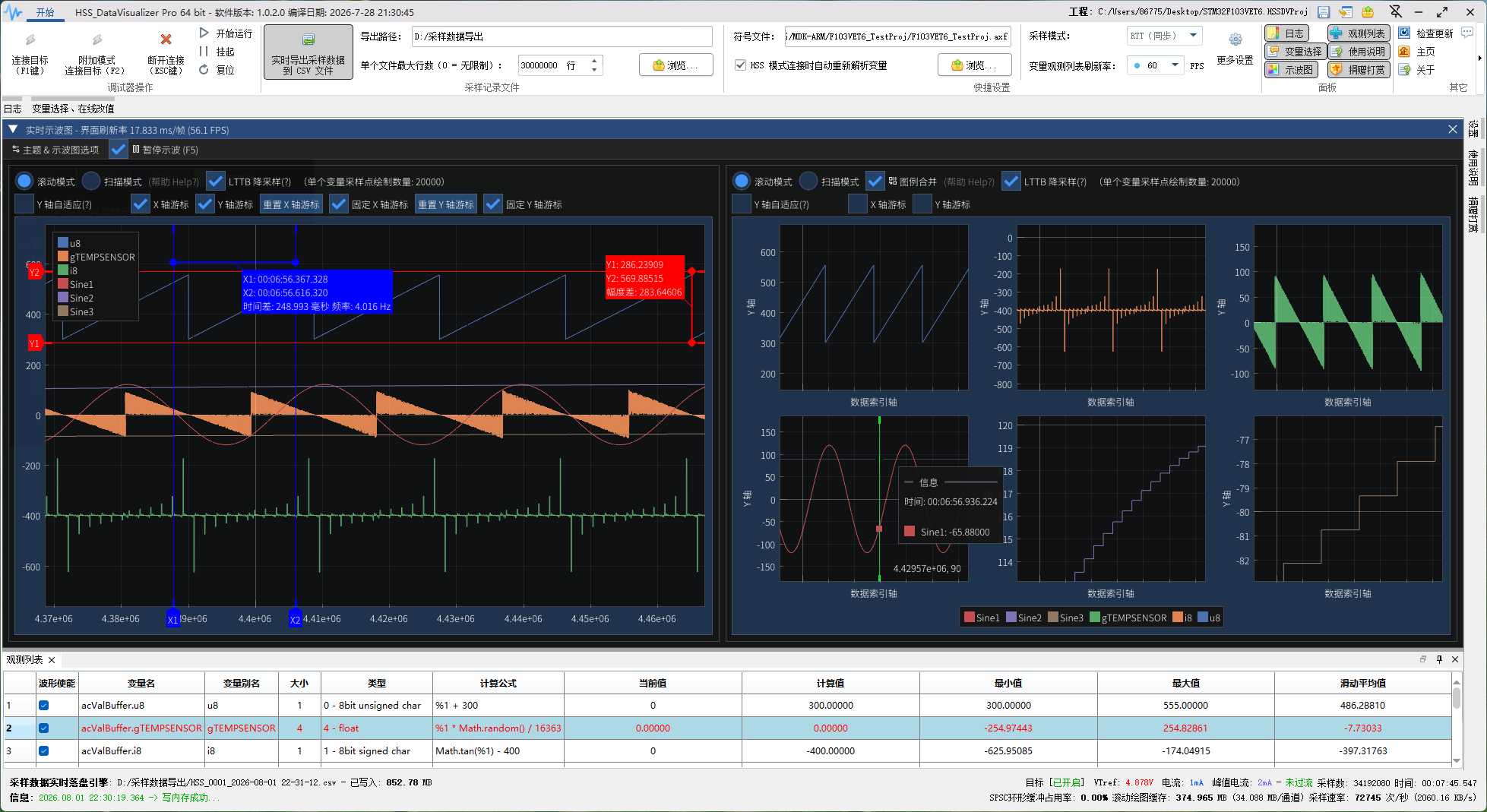Click the 导出路径 input field

pos(562,36)
